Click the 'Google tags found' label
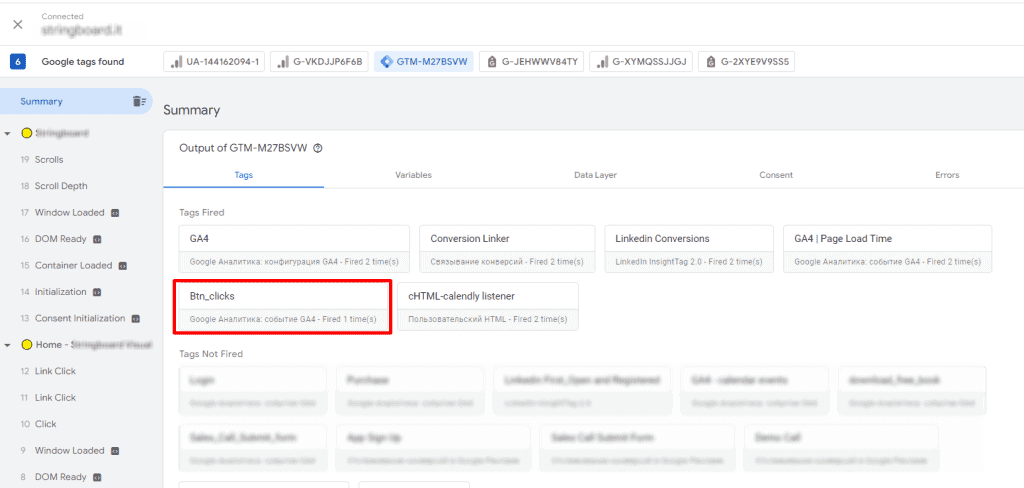Screen dimensions: 1024x488 [x=83, y=62]
